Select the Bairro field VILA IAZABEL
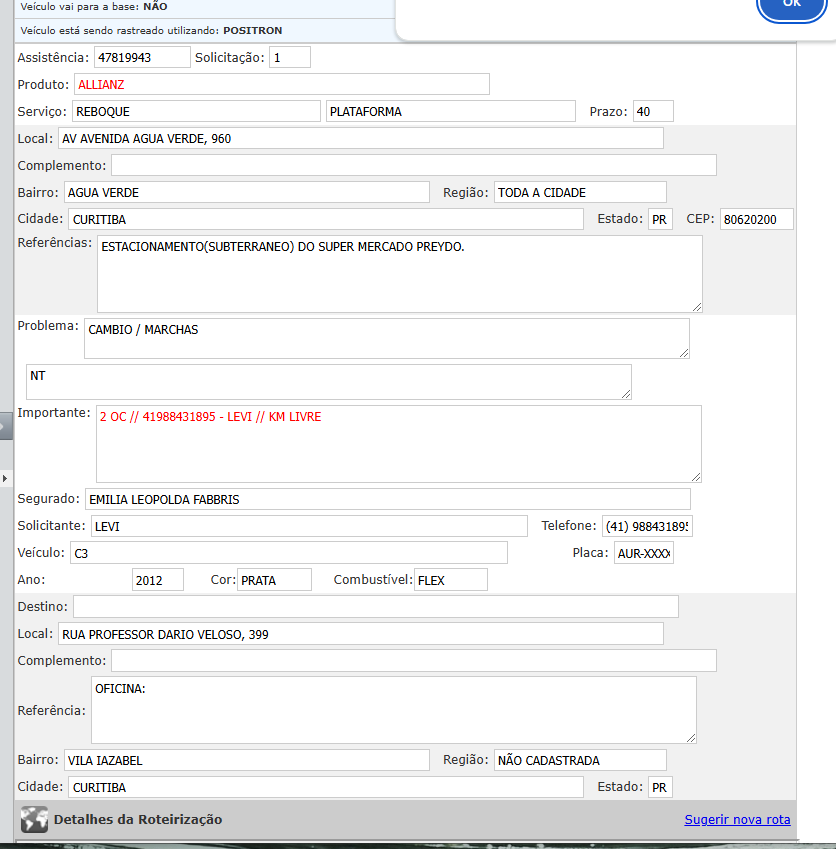The image size is (836, 849). [246, 760]
